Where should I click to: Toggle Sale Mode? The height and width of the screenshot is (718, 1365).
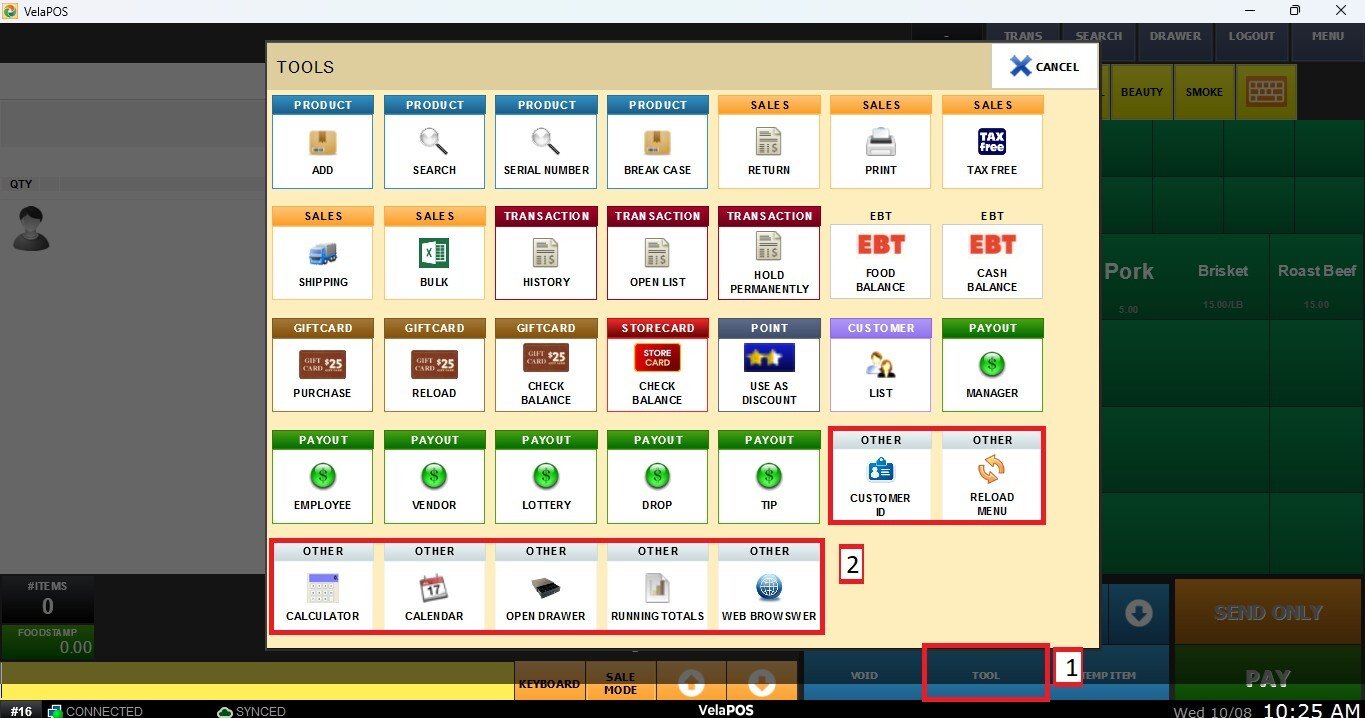coord(620,683)
